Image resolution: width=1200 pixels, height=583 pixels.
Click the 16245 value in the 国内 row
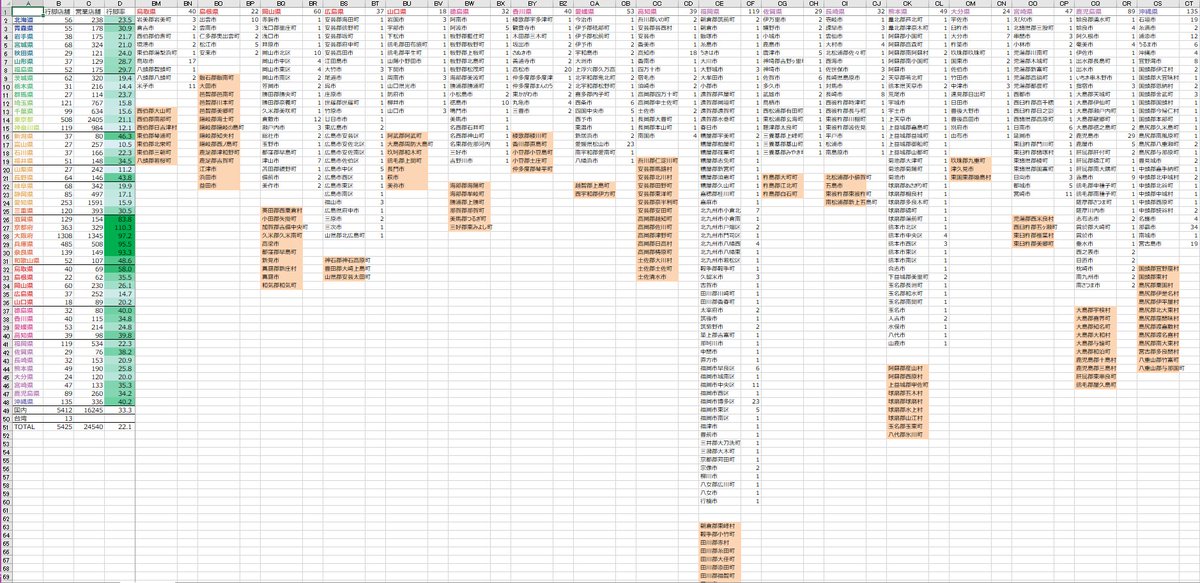(89, 410)
